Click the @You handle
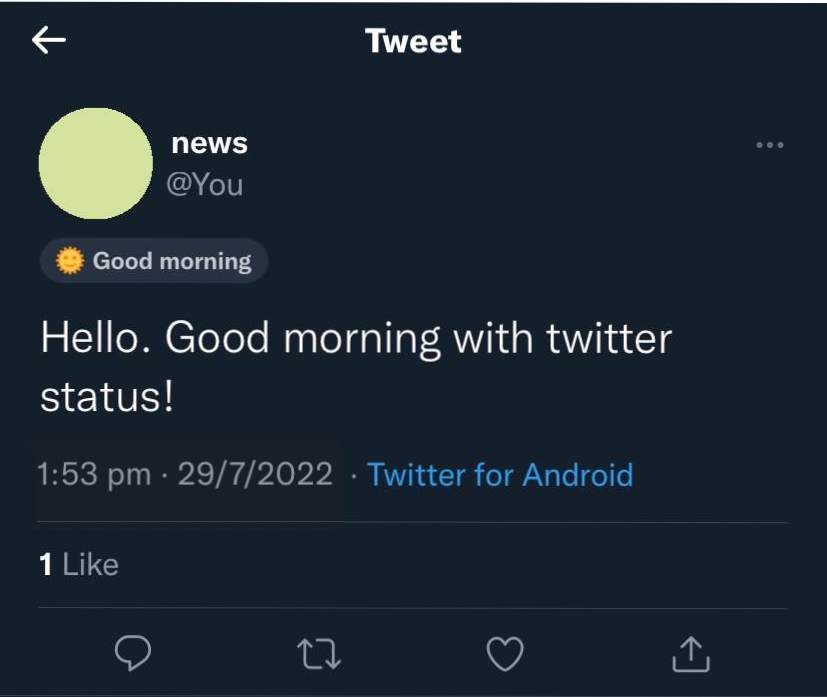 [206, 185]
